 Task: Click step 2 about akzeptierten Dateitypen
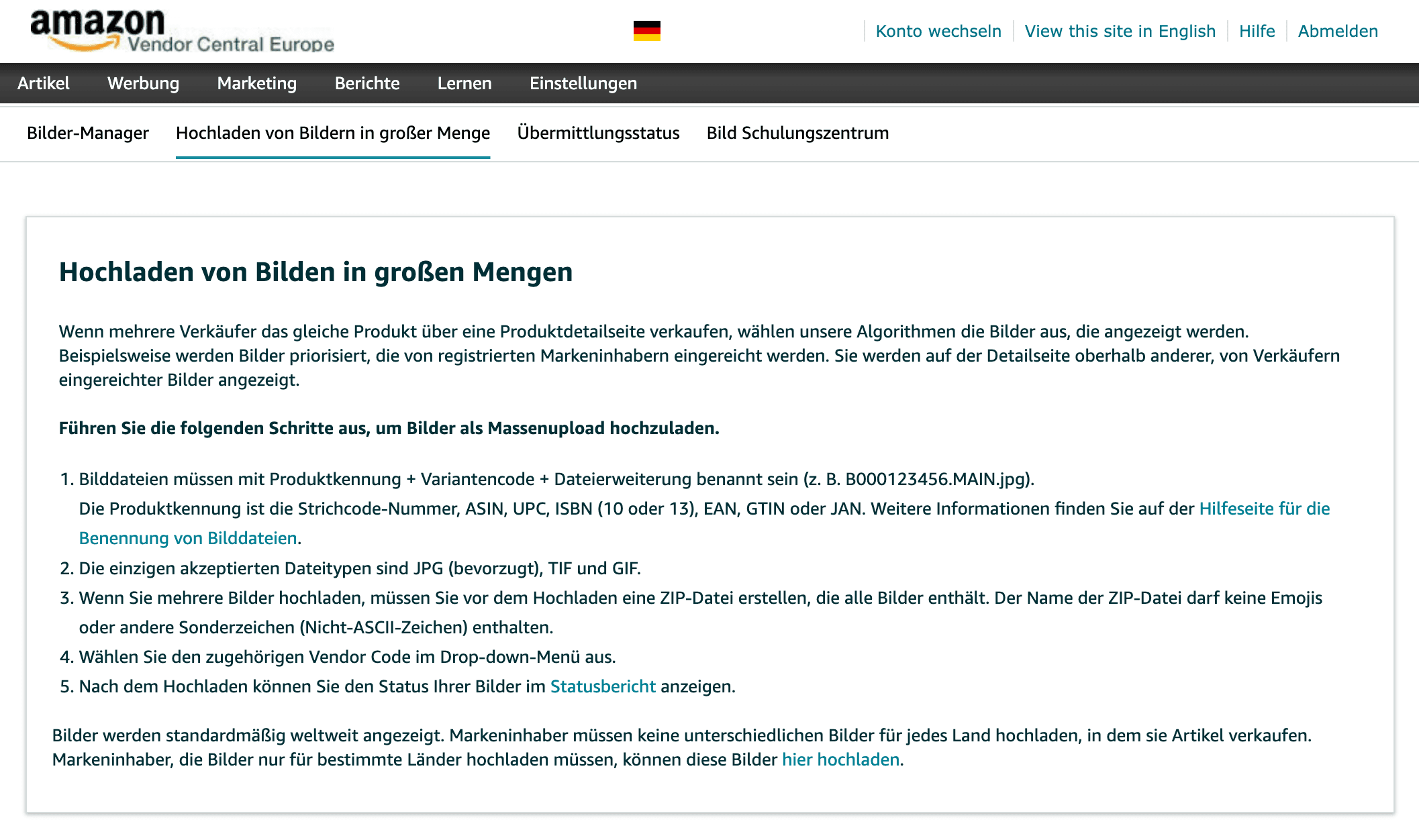tap(360, 568)
